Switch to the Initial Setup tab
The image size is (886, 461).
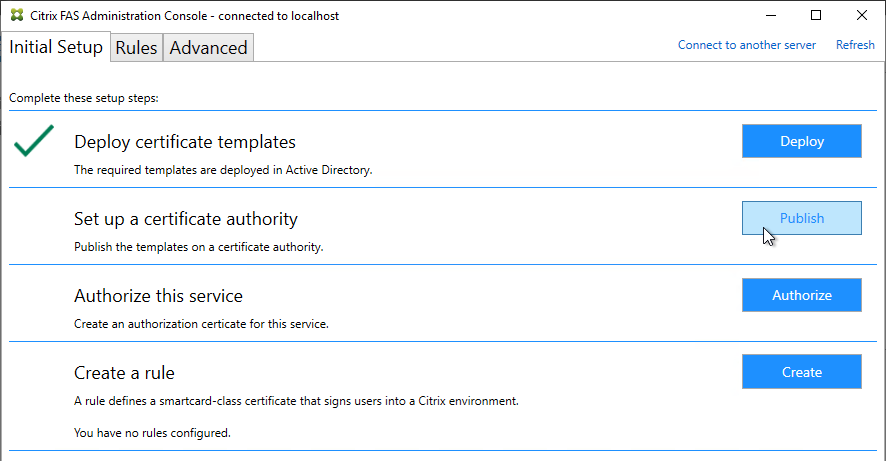pyautogui.click(x=56, y=47)
